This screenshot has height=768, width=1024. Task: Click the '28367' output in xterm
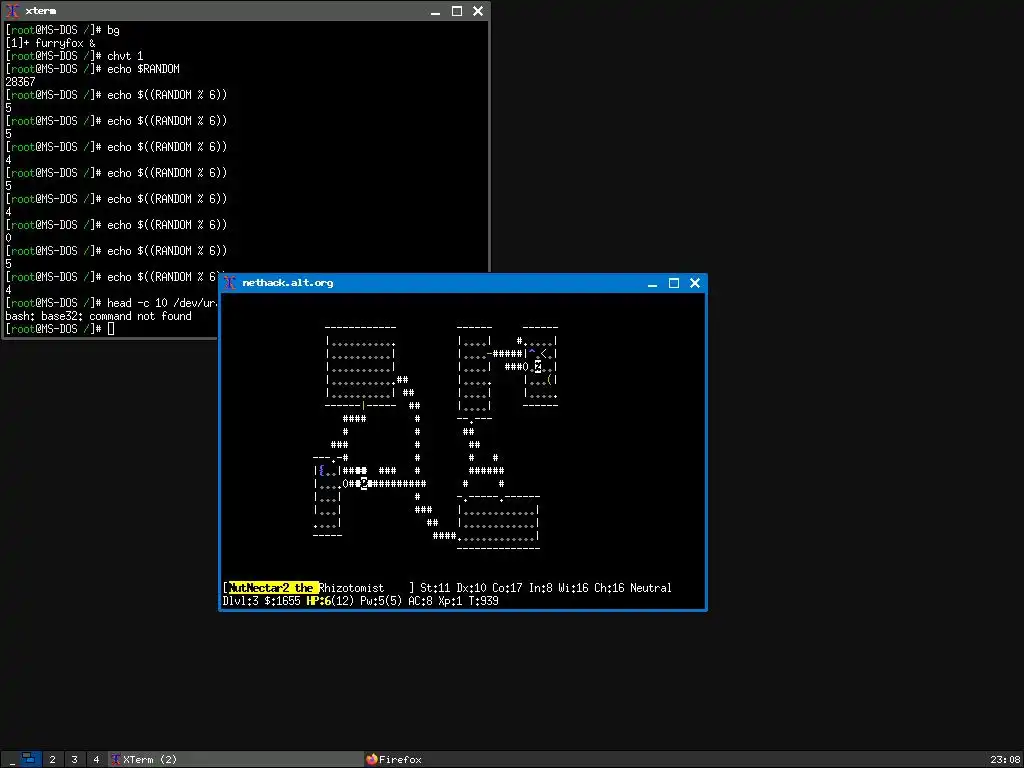[20, 82]
